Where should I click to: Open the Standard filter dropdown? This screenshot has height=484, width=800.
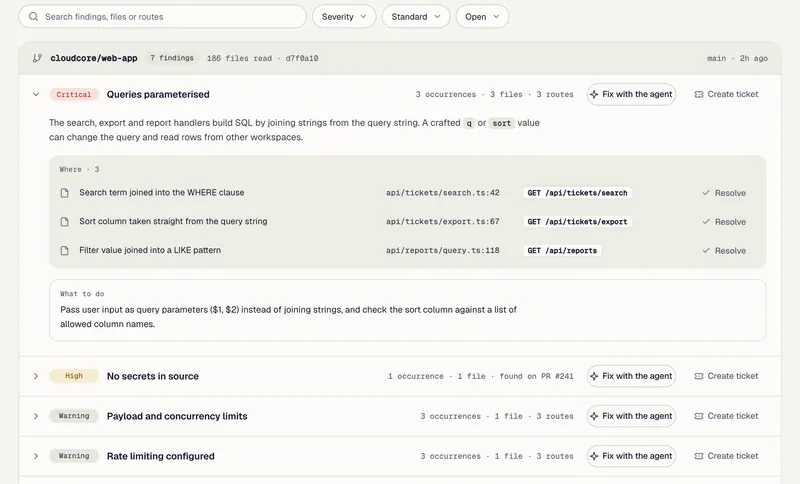416,16
